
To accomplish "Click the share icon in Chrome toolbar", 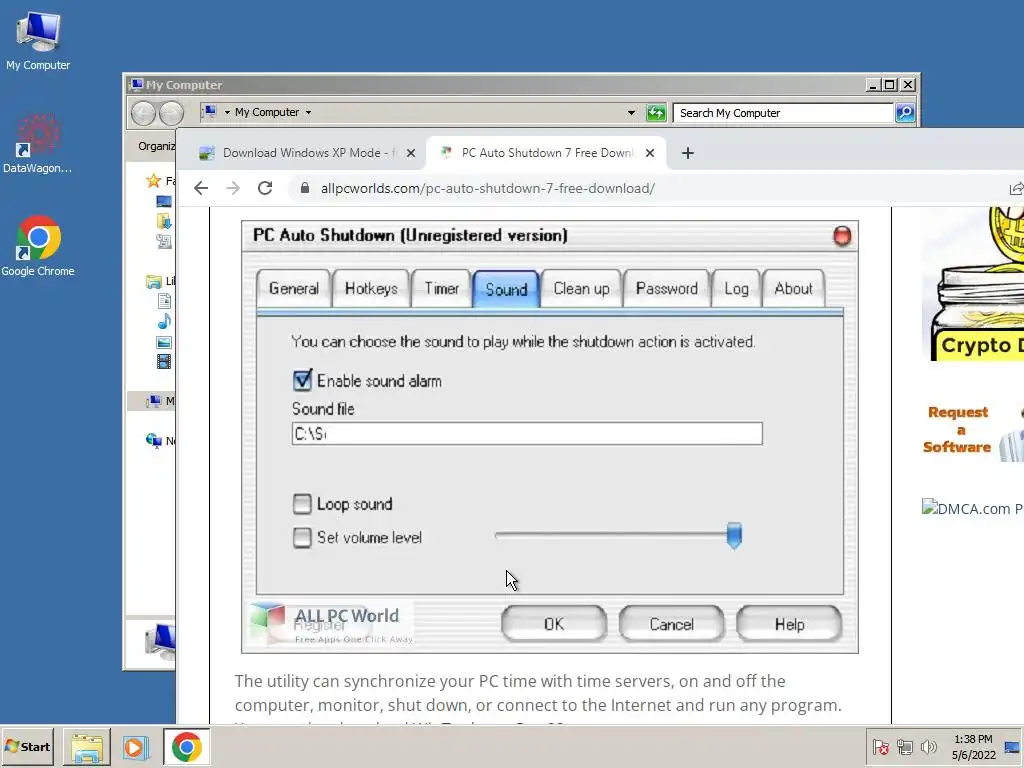I will 1016,188.
